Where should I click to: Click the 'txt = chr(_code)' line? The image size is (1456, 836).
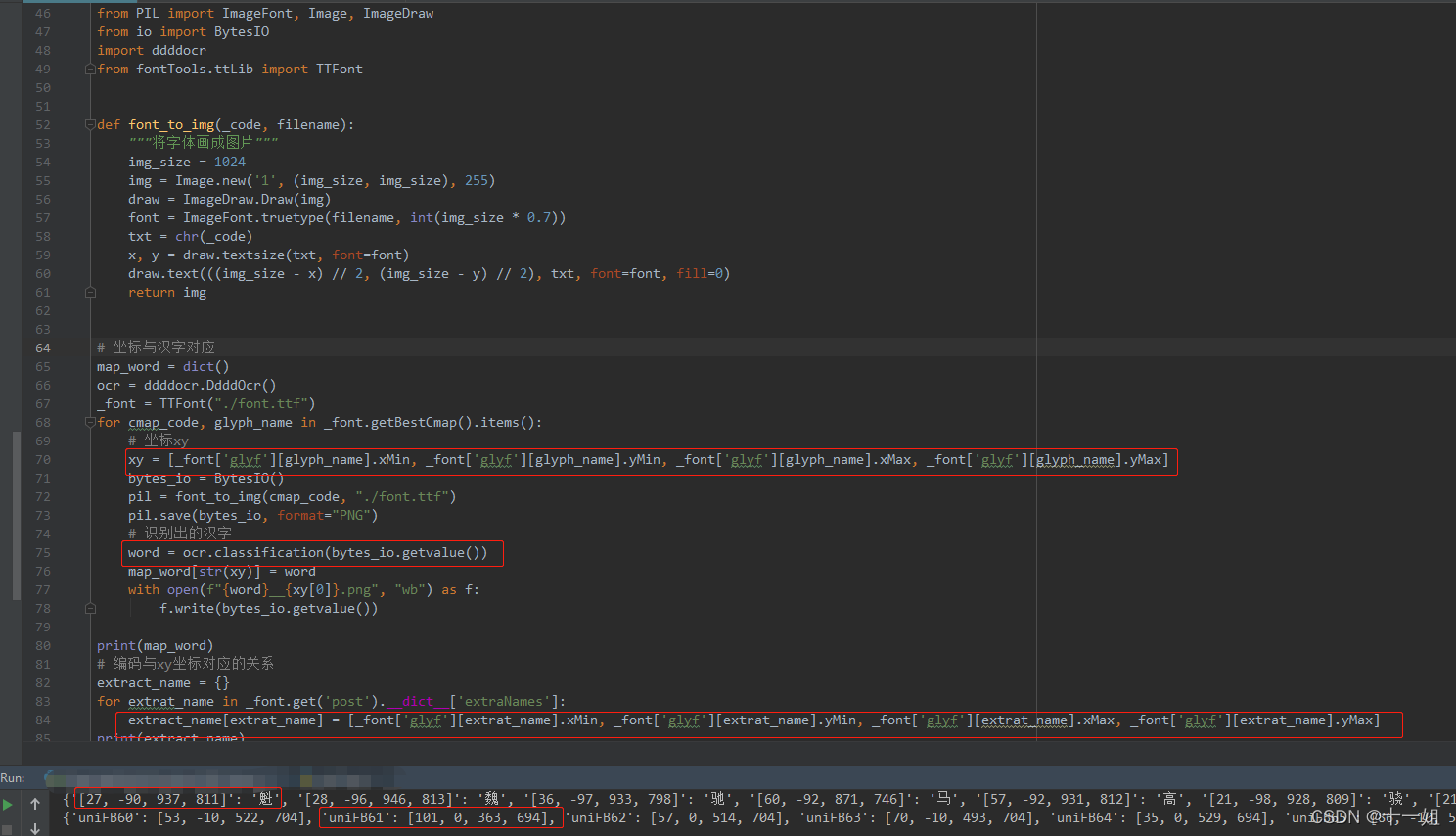pos(190,237)
